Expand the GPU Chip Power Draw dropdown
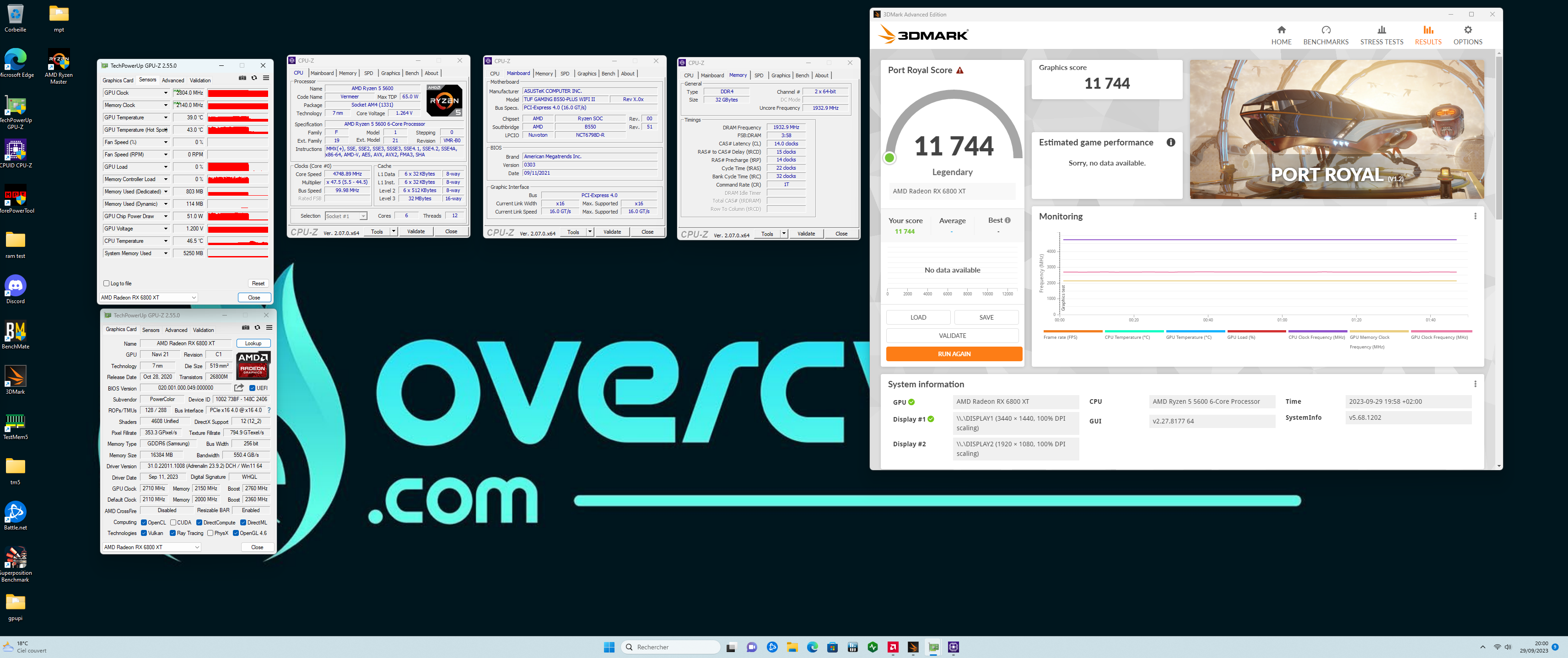Screen dimensions: 1568x658 point(165,216)
